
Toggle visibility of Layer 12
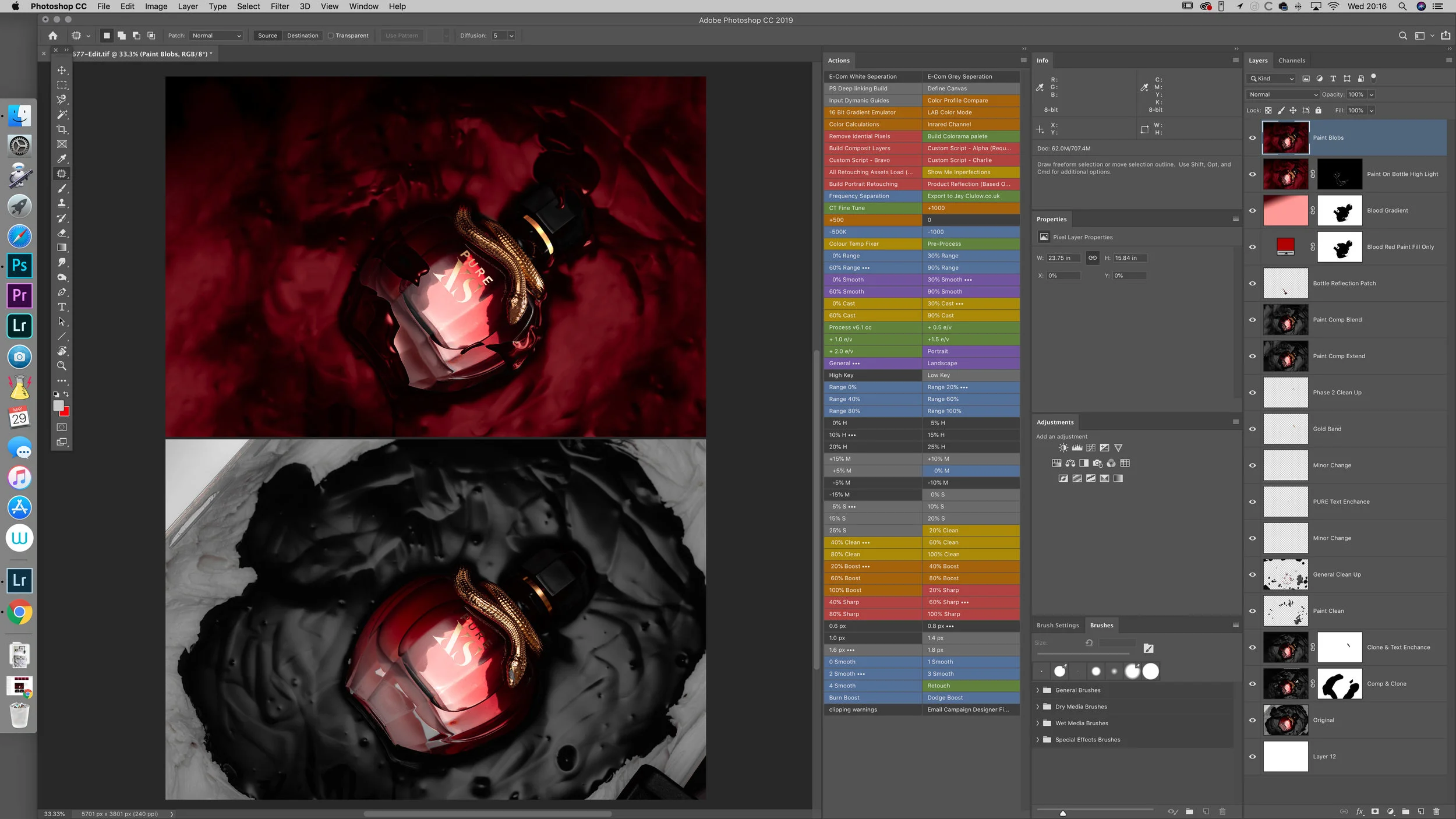click(1253, 757)
